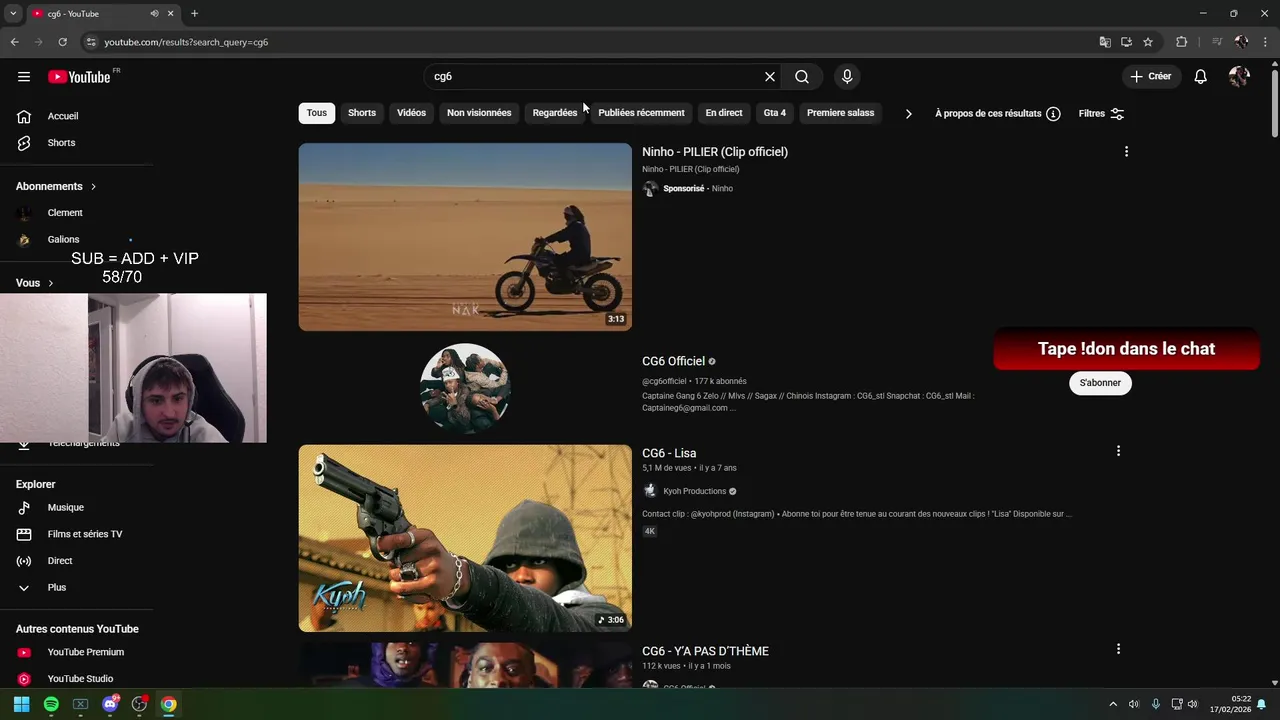The image size is (1280, 720).
Task: Play the CG6 - Lisa thumbnail
Action: point(465,538)
